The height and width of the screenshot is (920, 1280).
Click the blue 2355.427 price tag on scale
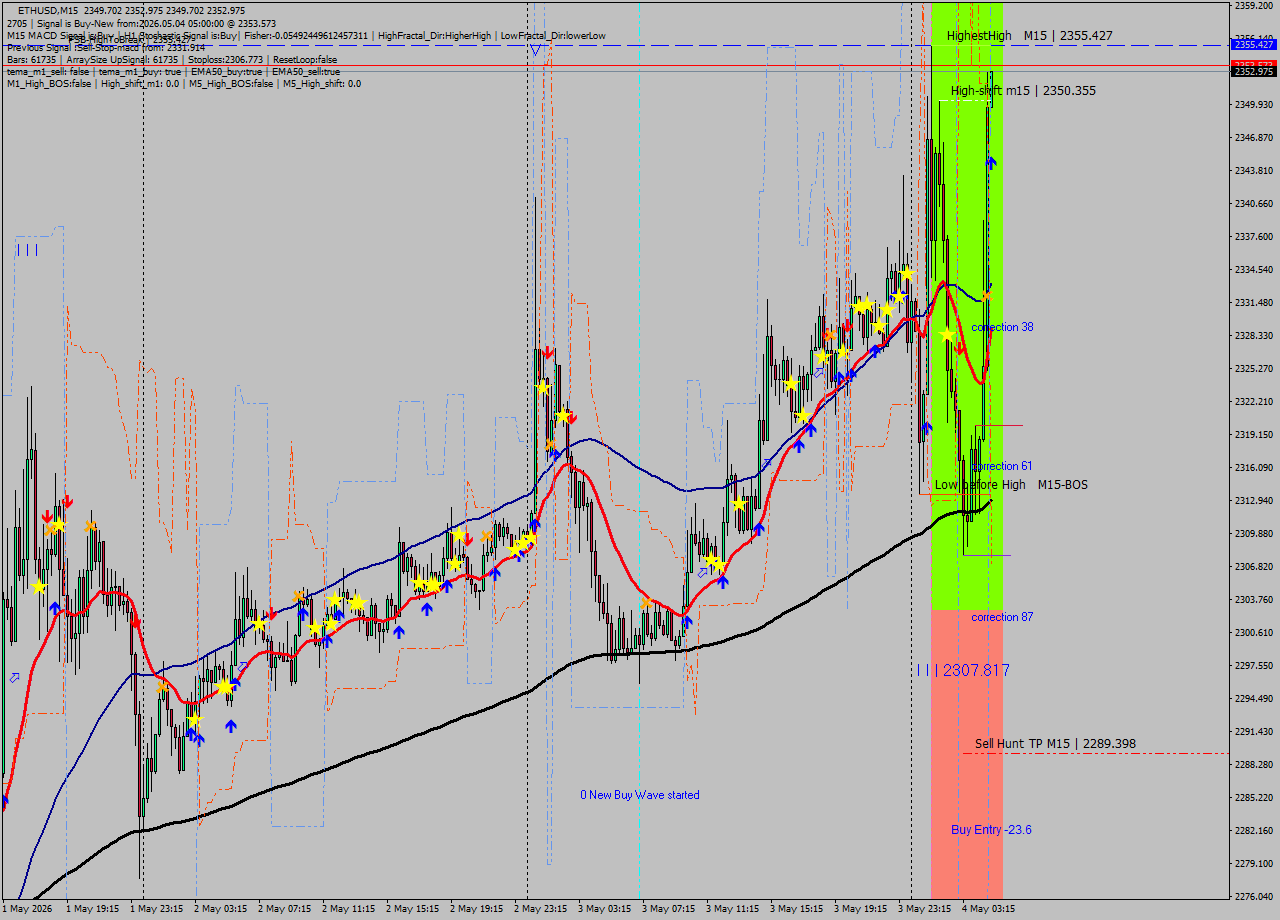1253,45
